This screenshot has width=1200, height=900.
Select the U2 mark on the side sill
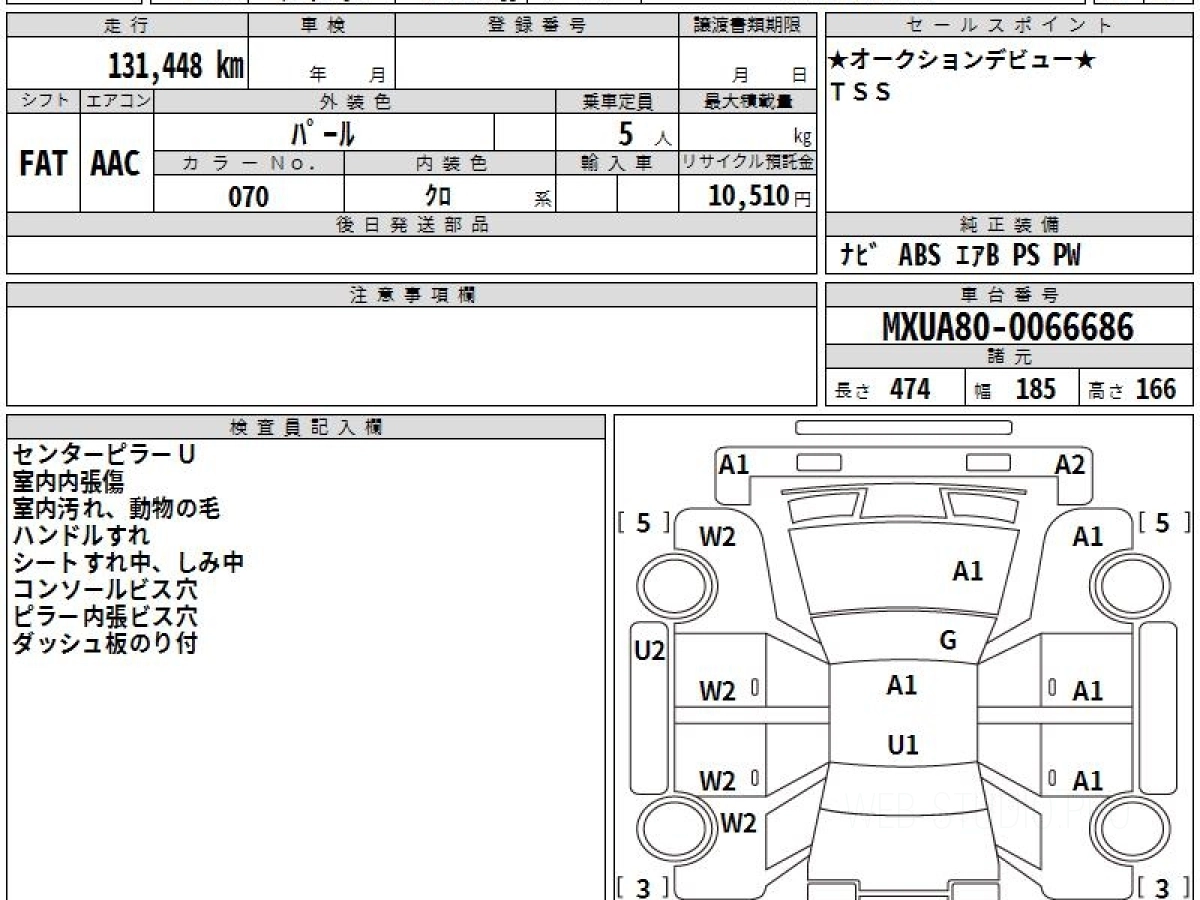650,652
